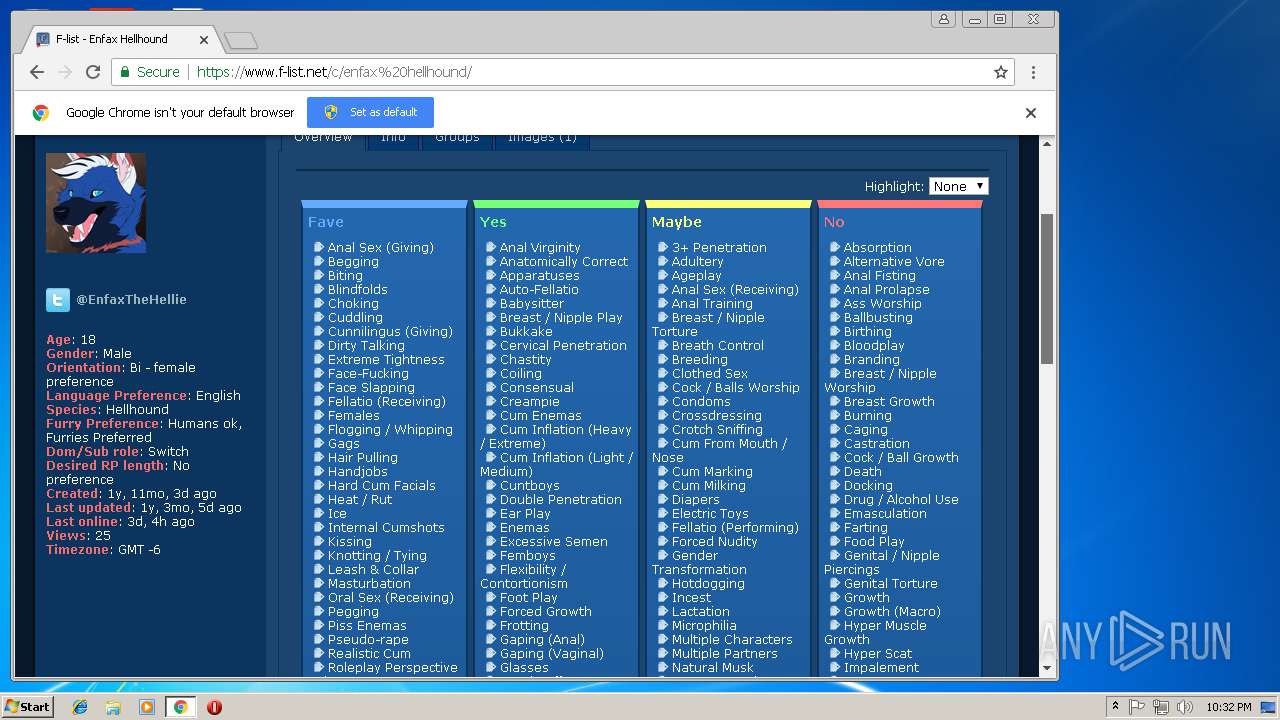Viewport: 1280px width, 720px height.
Task: Click the tag icon beside Caging
Action: [835, 429]
